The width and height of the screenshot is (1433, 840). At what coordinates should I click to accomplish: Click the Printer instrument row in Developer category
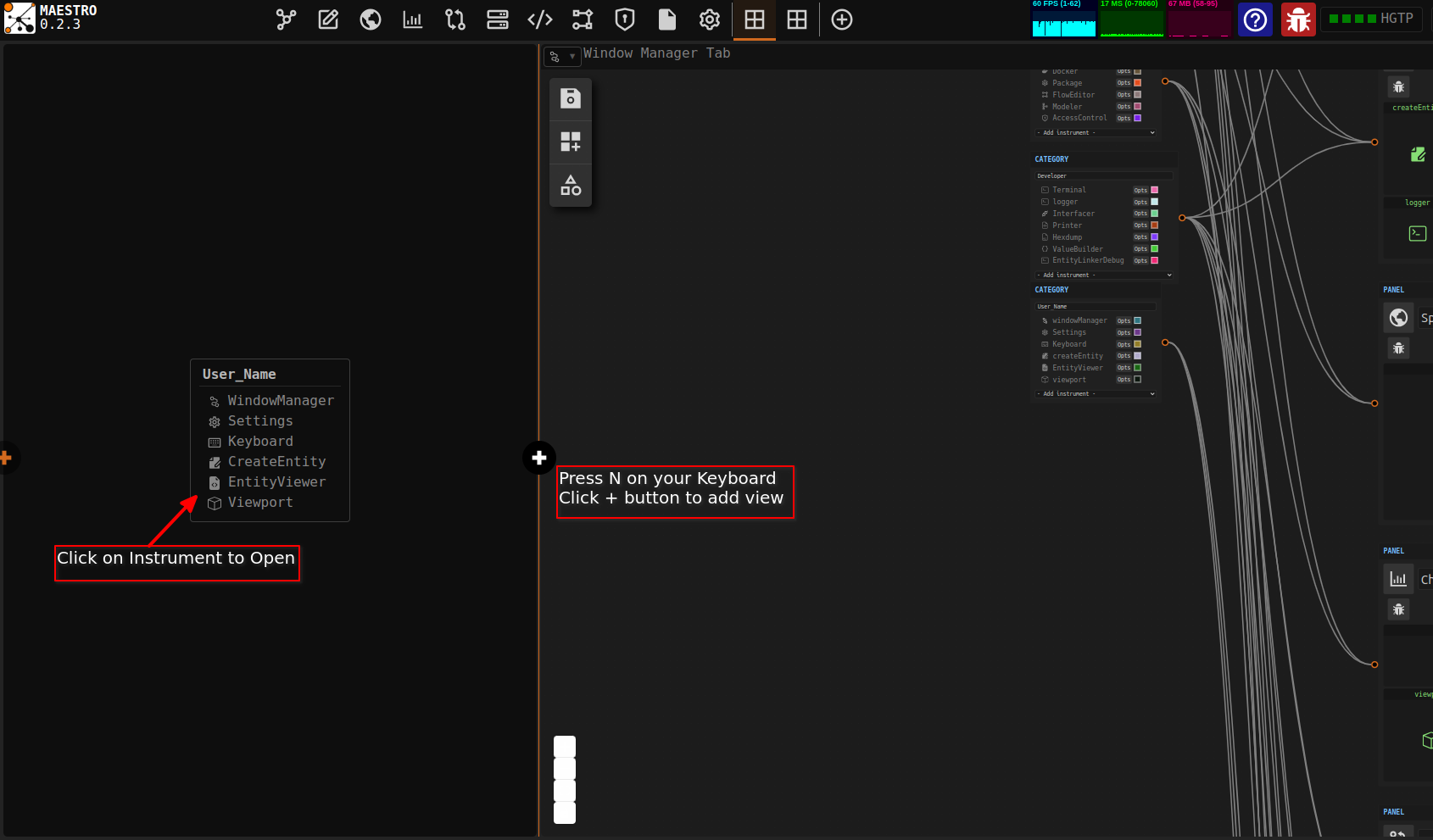click(x=1099, y=225)
